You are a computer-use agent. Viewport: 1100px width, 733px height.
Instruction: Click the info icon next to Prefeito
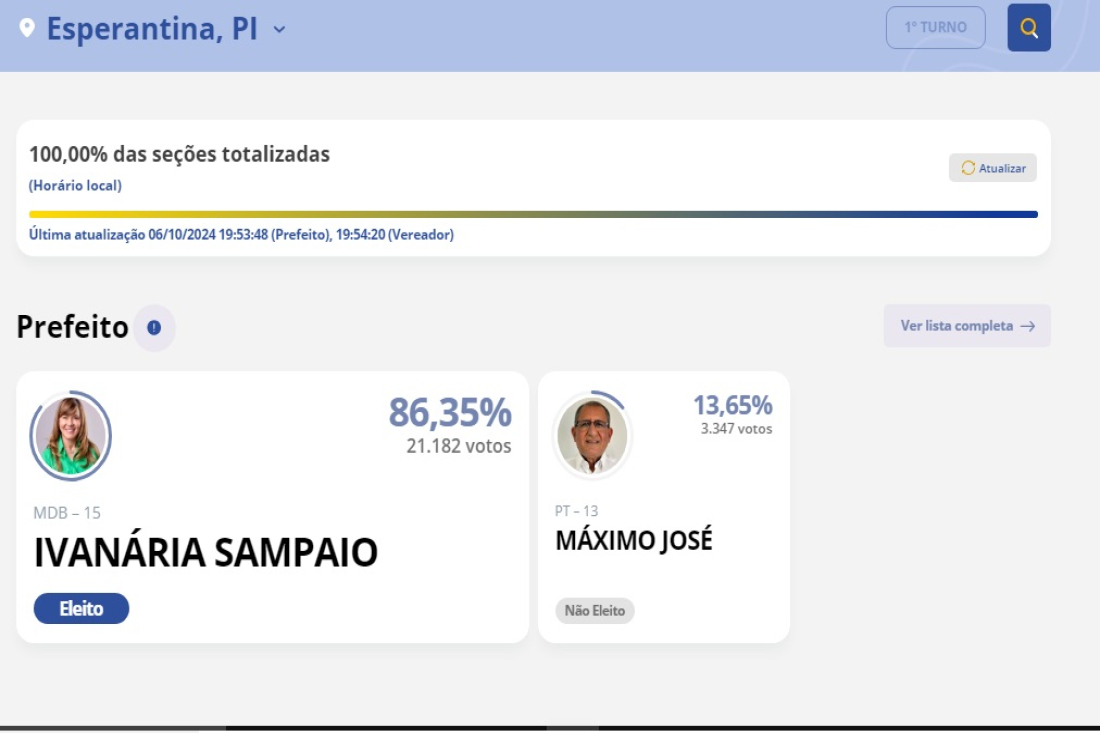click(154, 328)
